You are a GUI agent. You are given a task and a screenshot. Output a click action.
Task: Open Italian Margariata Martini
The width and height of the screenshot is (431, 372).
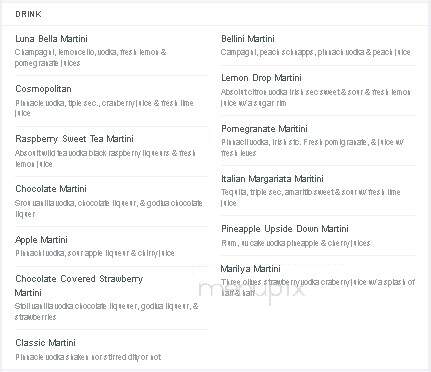[x=272, y=179]
